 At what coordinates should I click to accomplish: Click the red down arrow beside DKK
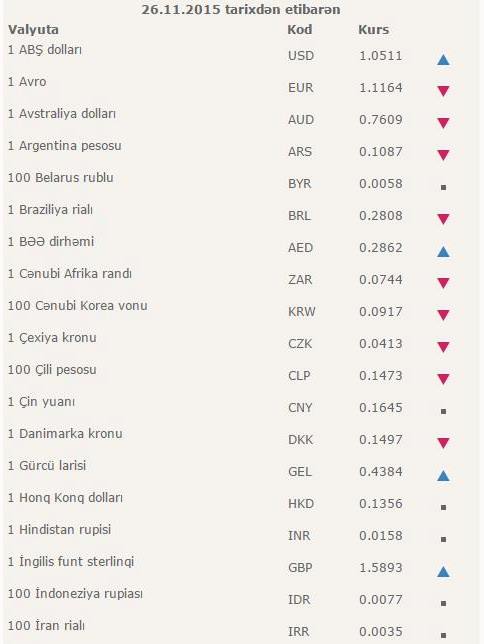tap(443, 443)
